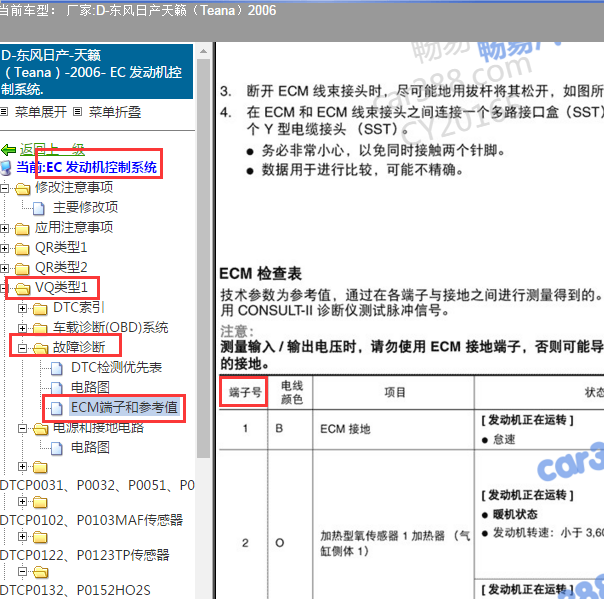The image size is (604, 599).
Task: Click the sidebar vertical scrollbar thumb
Action: 203,258
